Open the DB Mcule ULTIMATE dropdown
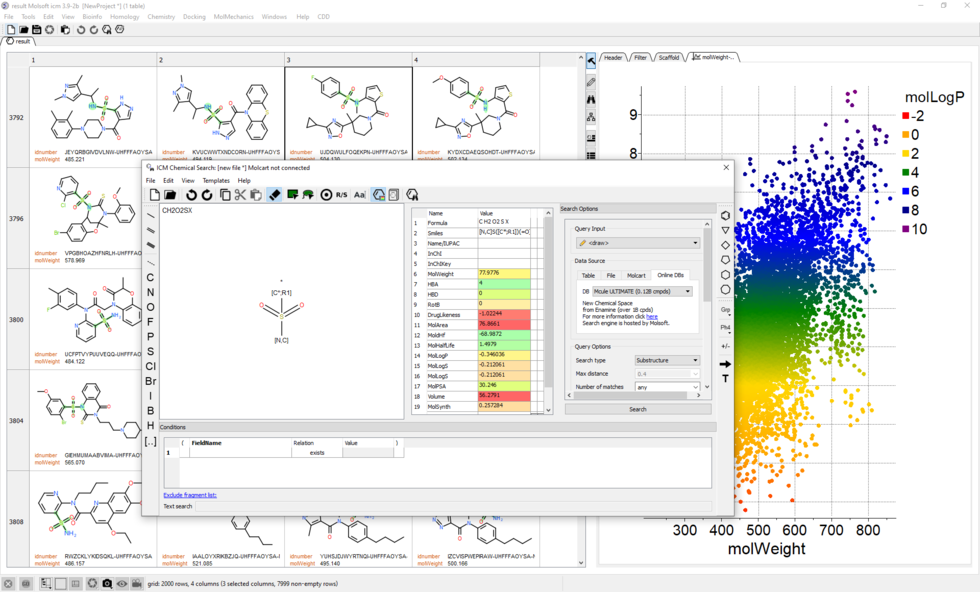This screenshot has width=980, height=592. point(642,291)
